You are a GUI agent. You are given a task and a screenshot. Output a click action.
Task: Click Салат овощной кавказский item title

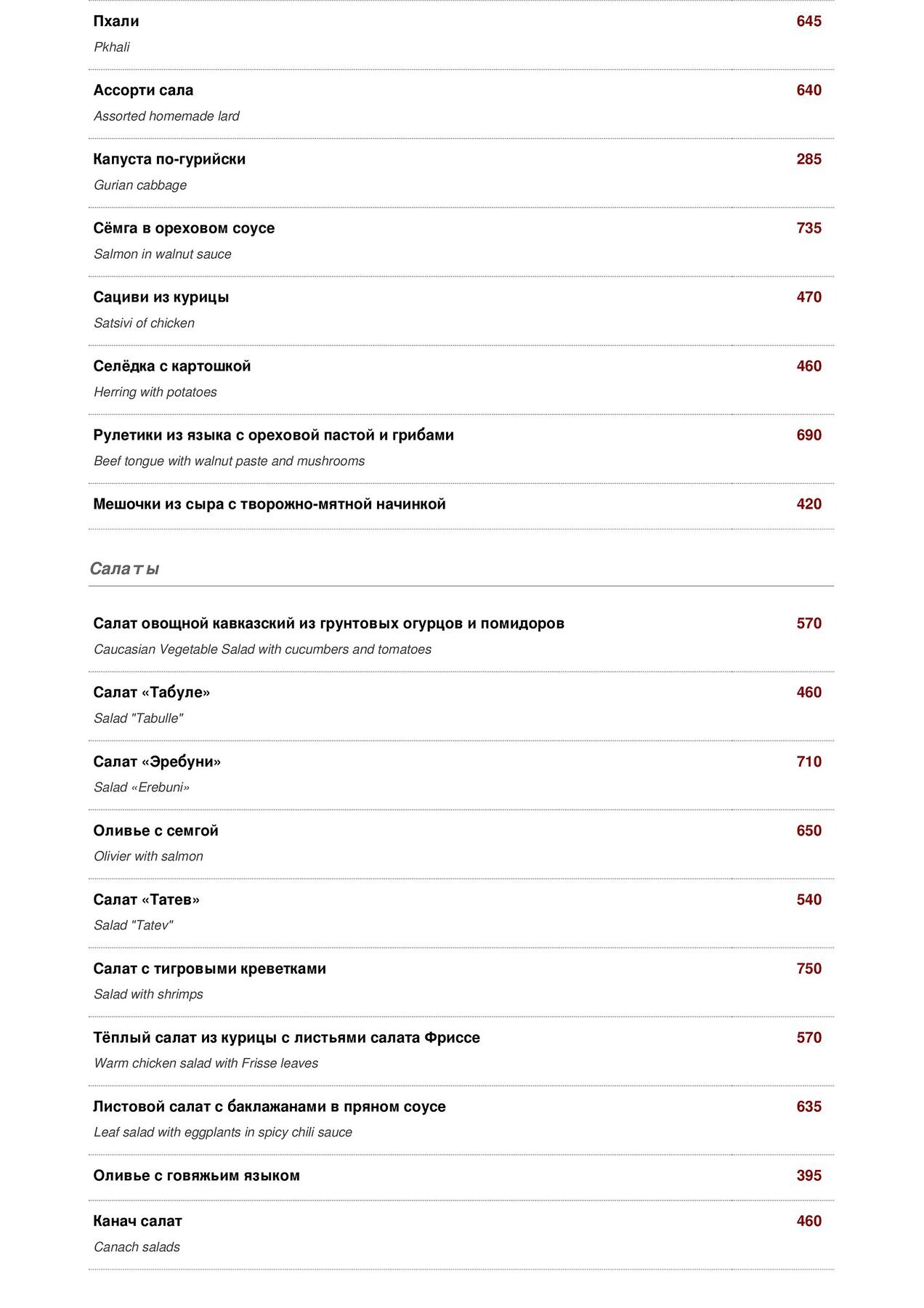[x=329, y=624]
